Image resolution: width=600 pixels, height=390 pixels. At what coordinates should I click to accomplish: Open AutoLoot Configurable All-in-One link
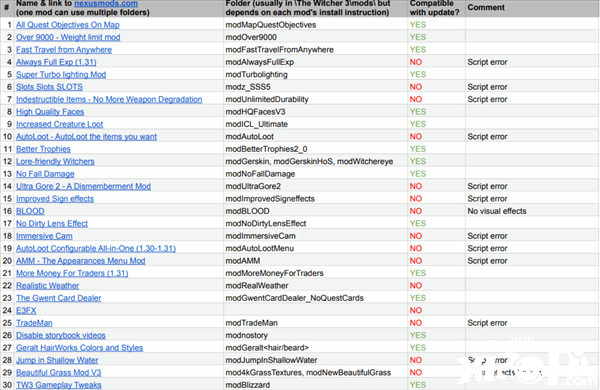pyautogui.click(x=96, y=248)
